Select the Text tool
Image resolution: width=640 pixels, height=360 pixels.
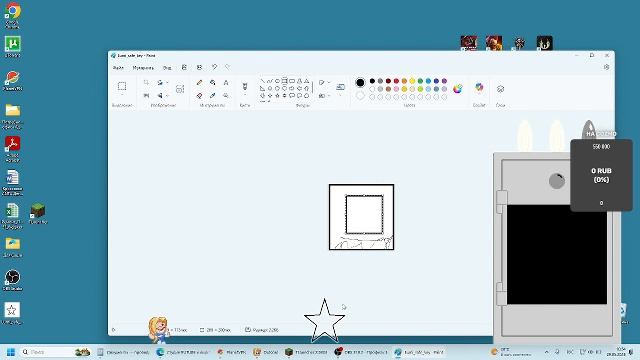[x=226, y=83]
